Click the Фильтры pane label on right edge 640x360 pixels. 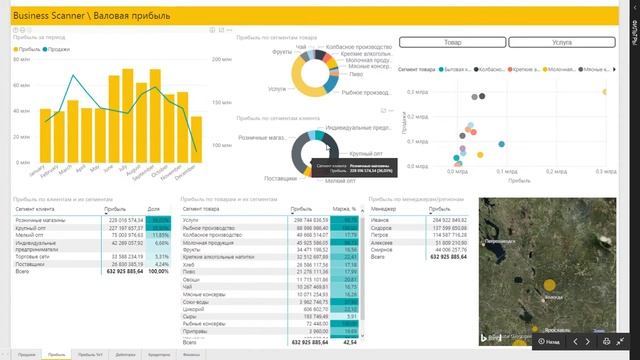click(x=635, y=33)
